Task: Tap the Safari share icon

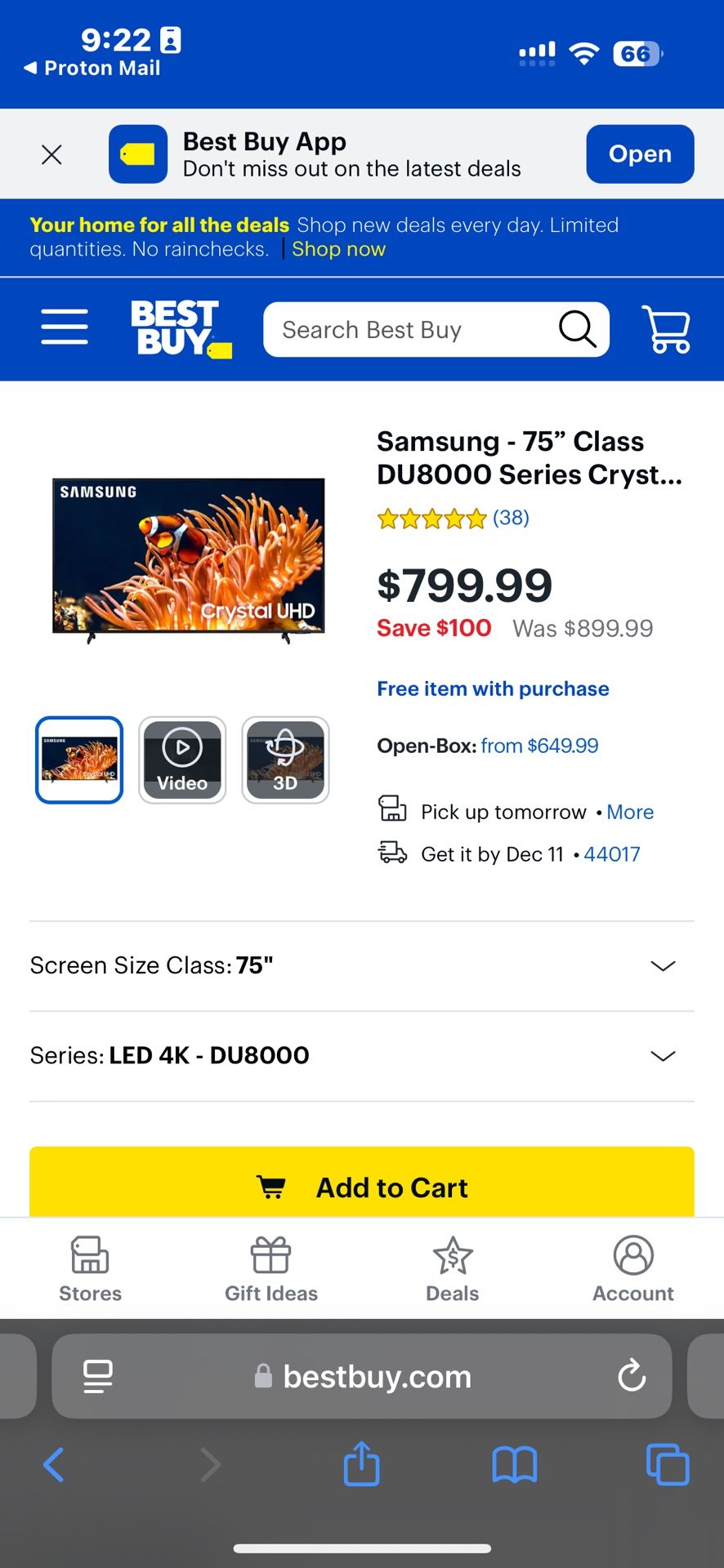Action: pyautogui.click(x=361, y=1463)
